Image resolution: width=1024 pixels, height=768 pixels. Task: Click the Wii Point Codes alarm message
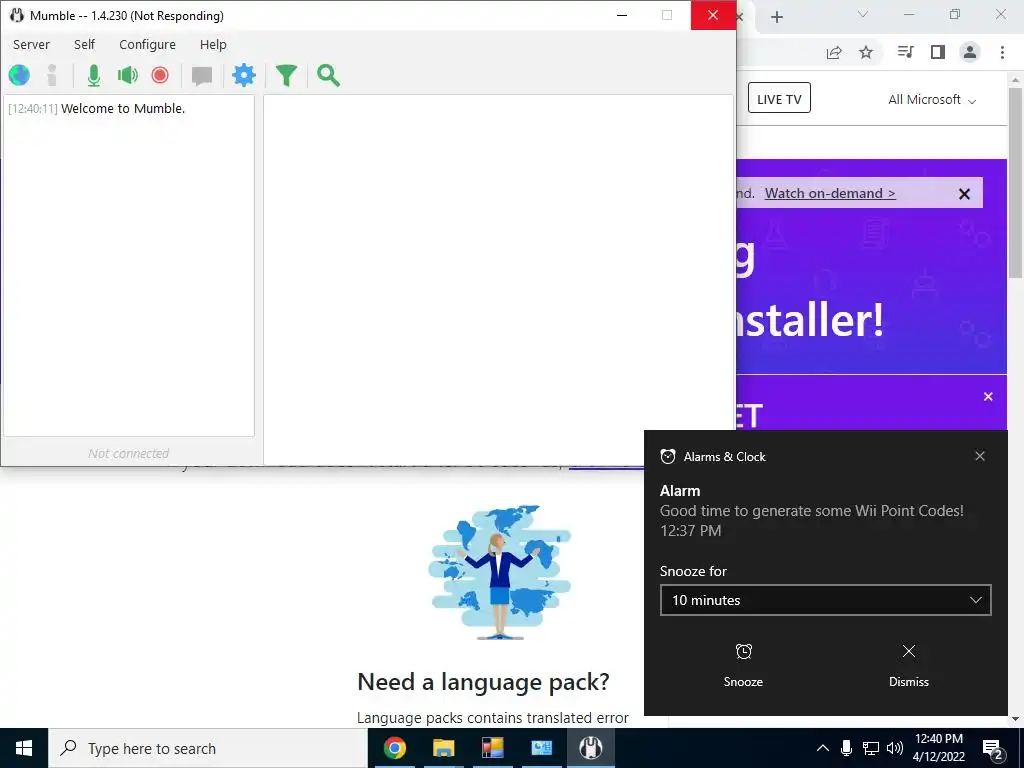(x=812, y=511)
